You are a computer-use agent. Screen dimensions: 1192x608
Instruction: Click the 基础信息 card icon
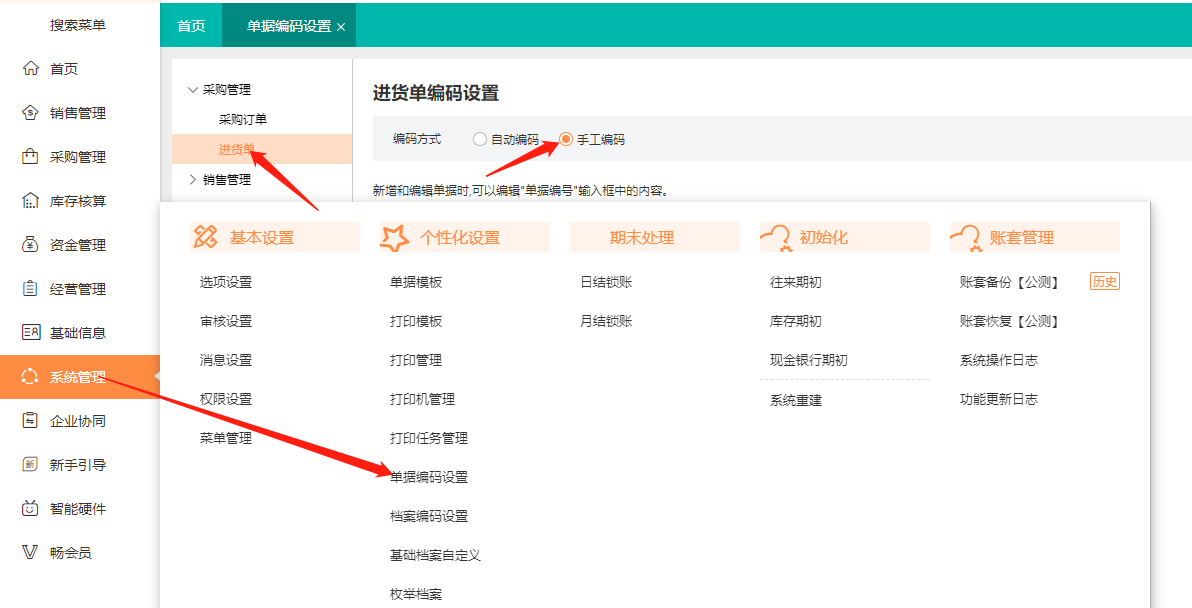30,333
